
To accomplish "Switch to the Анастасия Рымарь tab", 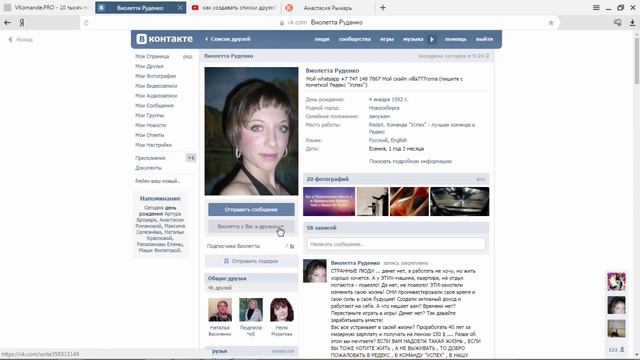I will (328, 8).
